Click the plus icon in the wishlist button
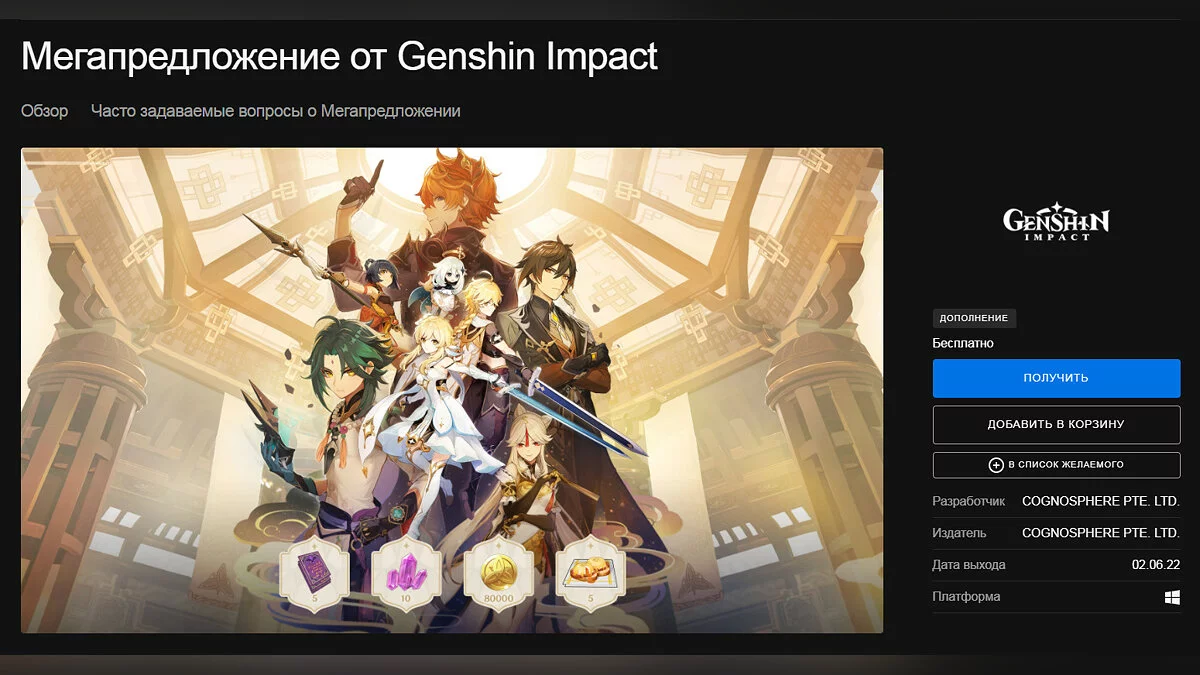 pos(996,465)
